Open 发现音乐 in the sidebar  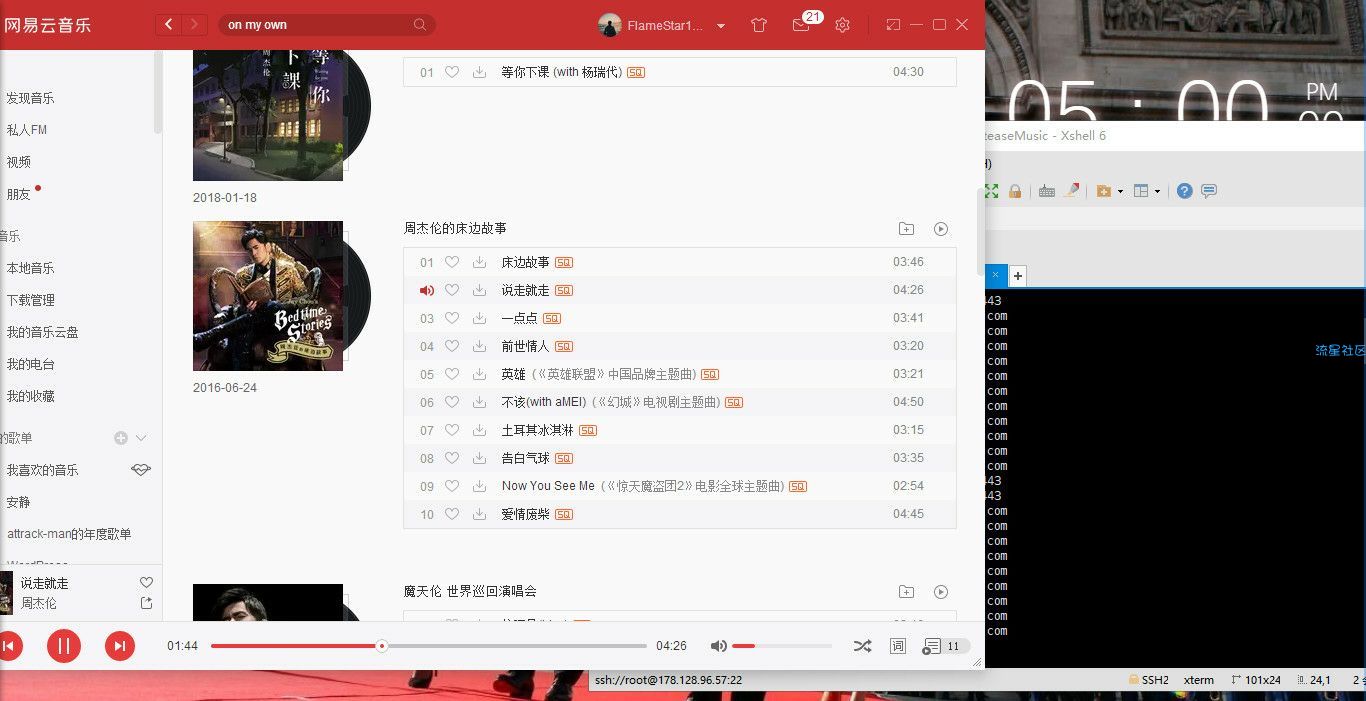tap(30, 98)
